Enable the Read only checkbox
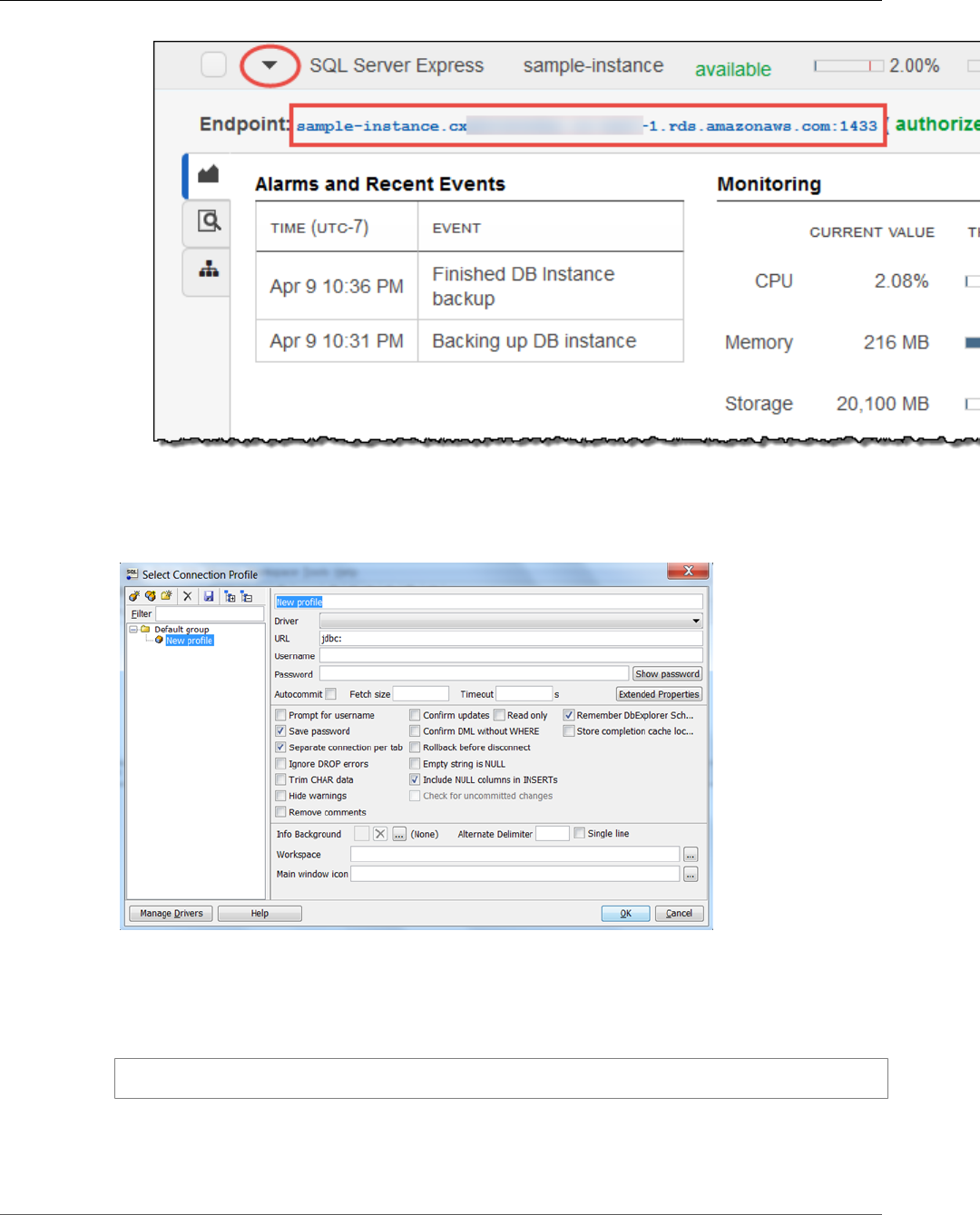 coord(499,715)
